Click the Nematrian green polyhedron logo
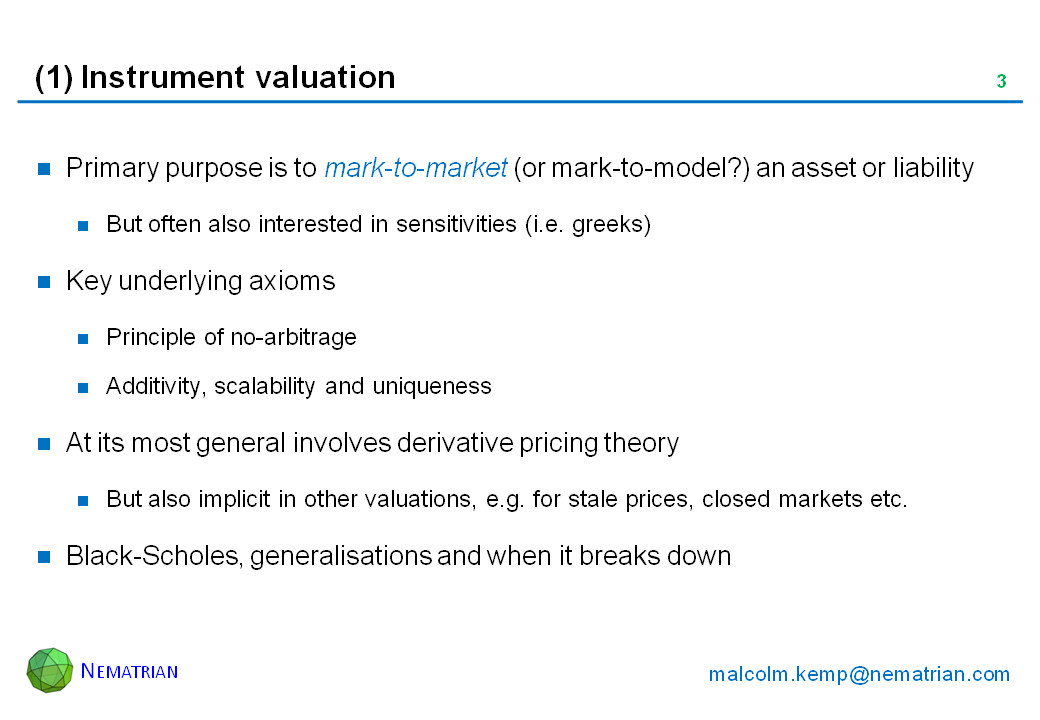Viewport: 1040px width, 720px height. click(50, 670)
